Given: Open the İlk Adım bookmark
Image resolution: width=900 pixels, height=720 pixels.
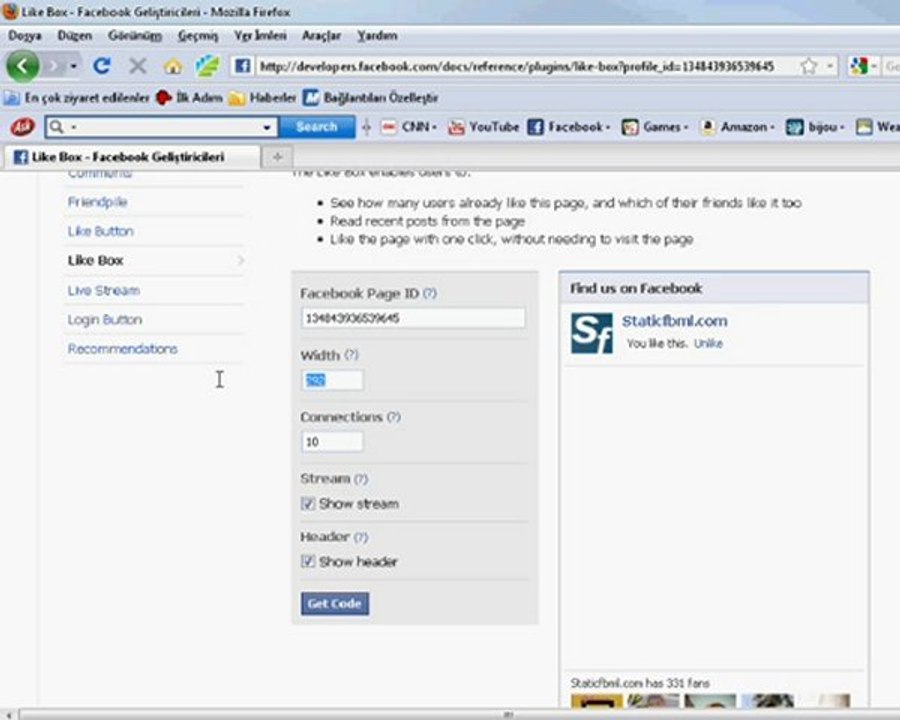Looking at the screenshot, I should [x=189, y=98].
